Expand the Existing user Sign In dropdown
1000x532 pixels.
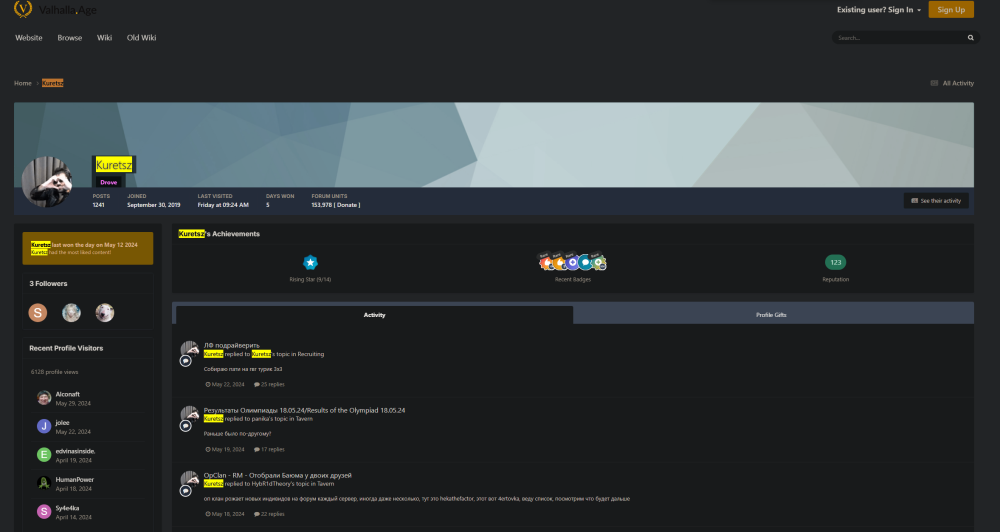[878, 10]
